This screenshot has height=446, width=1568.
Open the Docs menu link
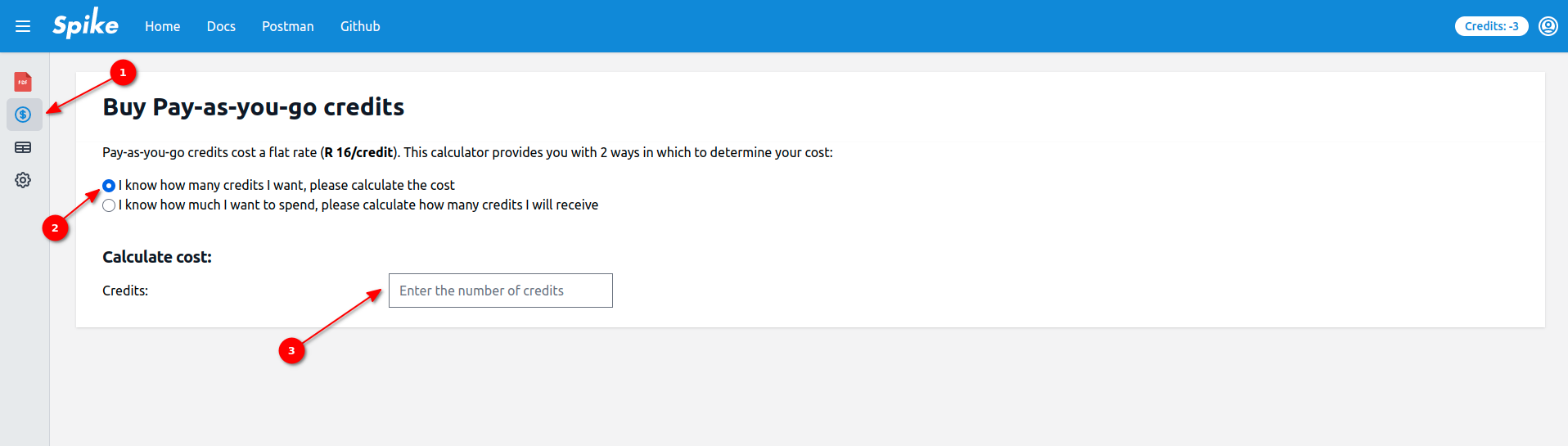[x=221, y=26]
